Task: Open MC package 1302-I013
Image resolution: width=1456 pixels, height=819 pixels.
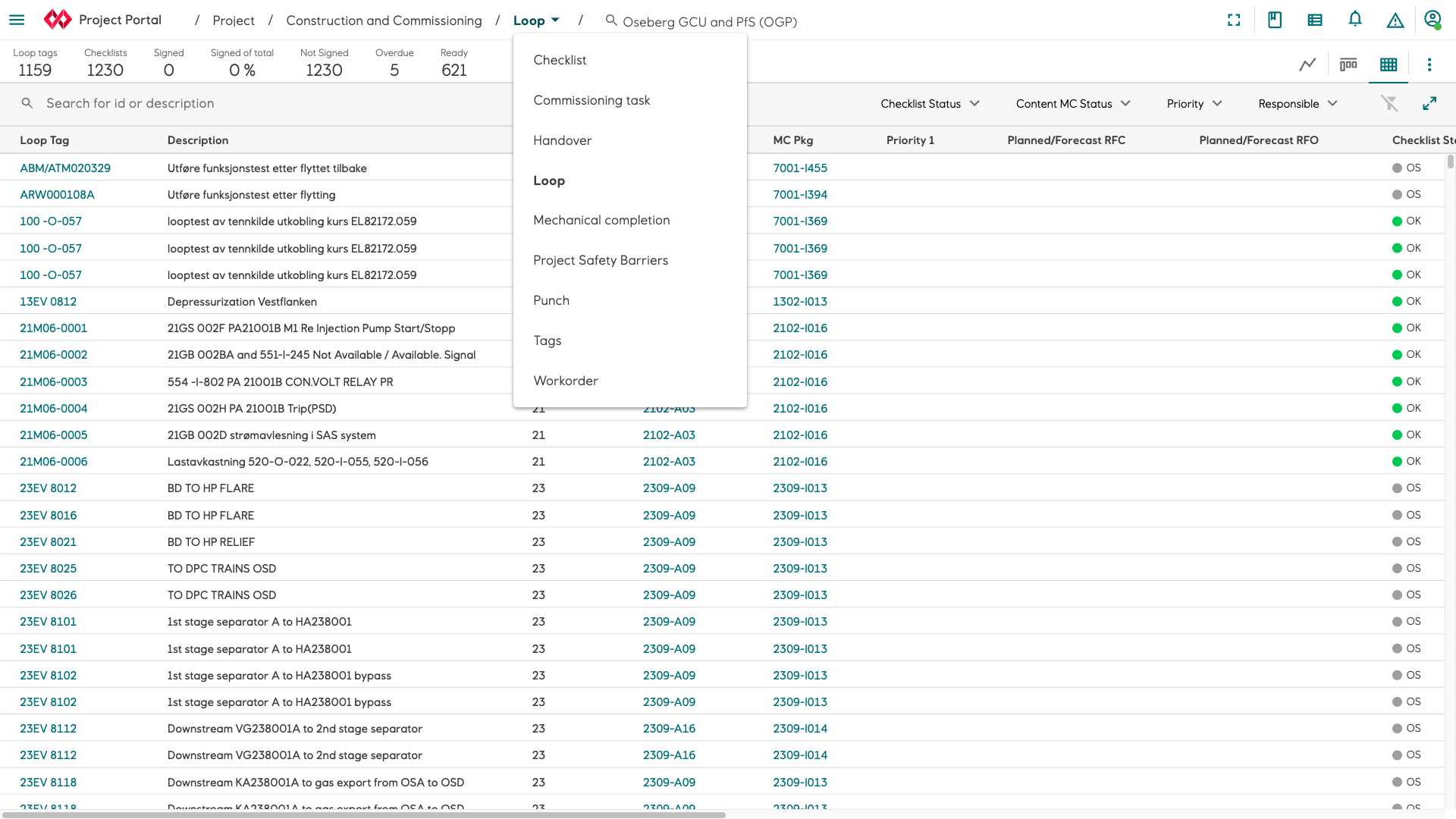Action: coord(800,301)
